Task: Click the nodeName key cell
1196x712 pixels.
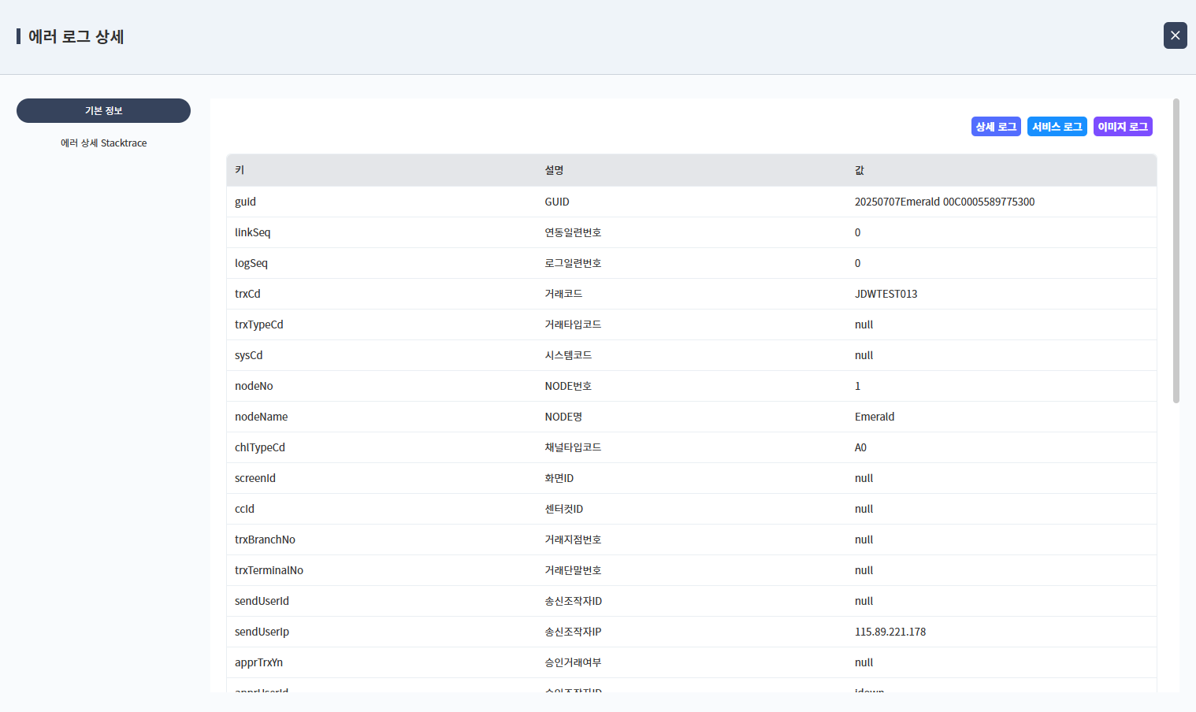Action: click(x=261, y=417)
